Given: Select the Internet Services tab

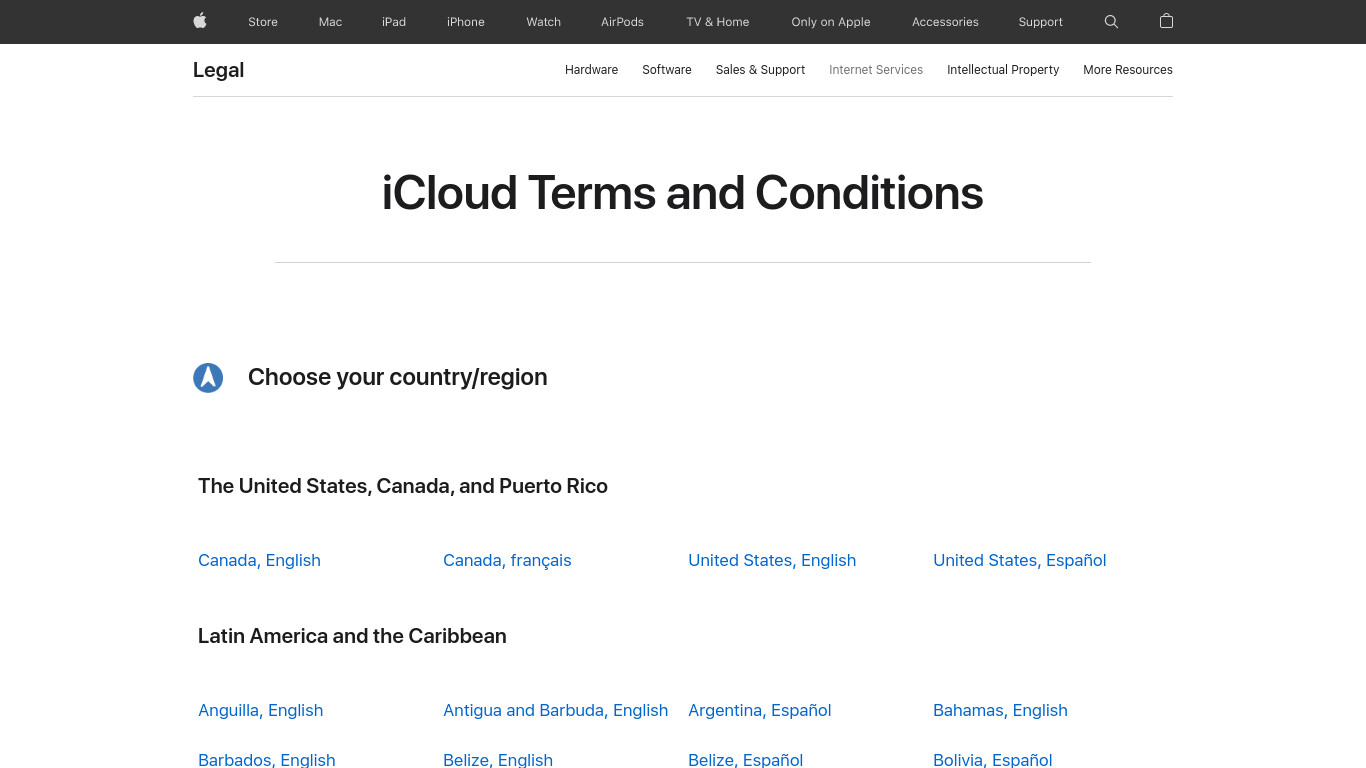Looking at the screenshot, I should pyautogui.click(x=876, y=70).
